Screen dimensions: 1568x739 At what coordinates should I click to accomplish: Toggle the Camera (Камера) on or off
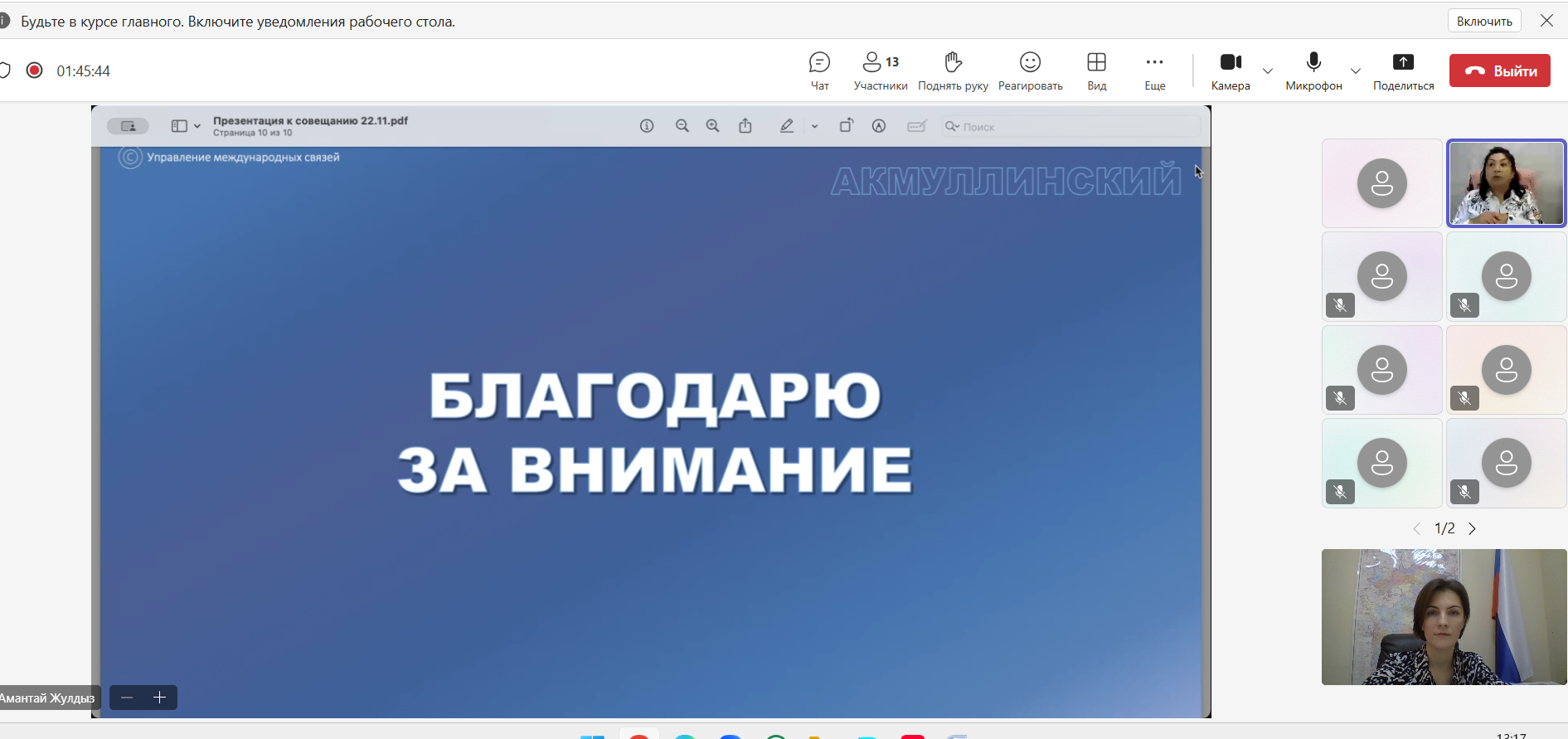pos(1231,71)
